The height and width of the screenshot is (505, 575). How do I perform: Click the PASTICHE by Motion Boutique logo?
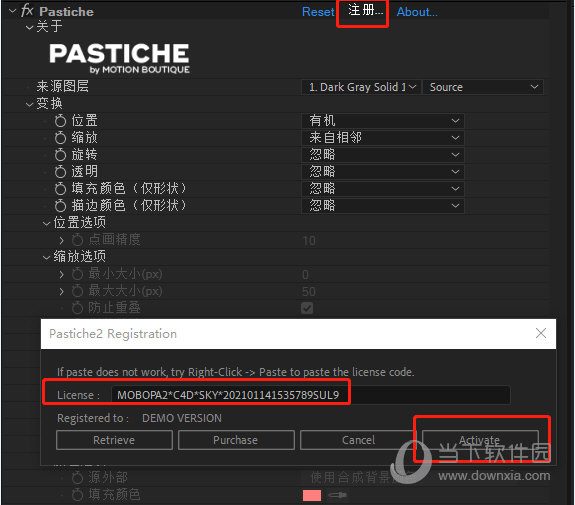click(120, 58)
